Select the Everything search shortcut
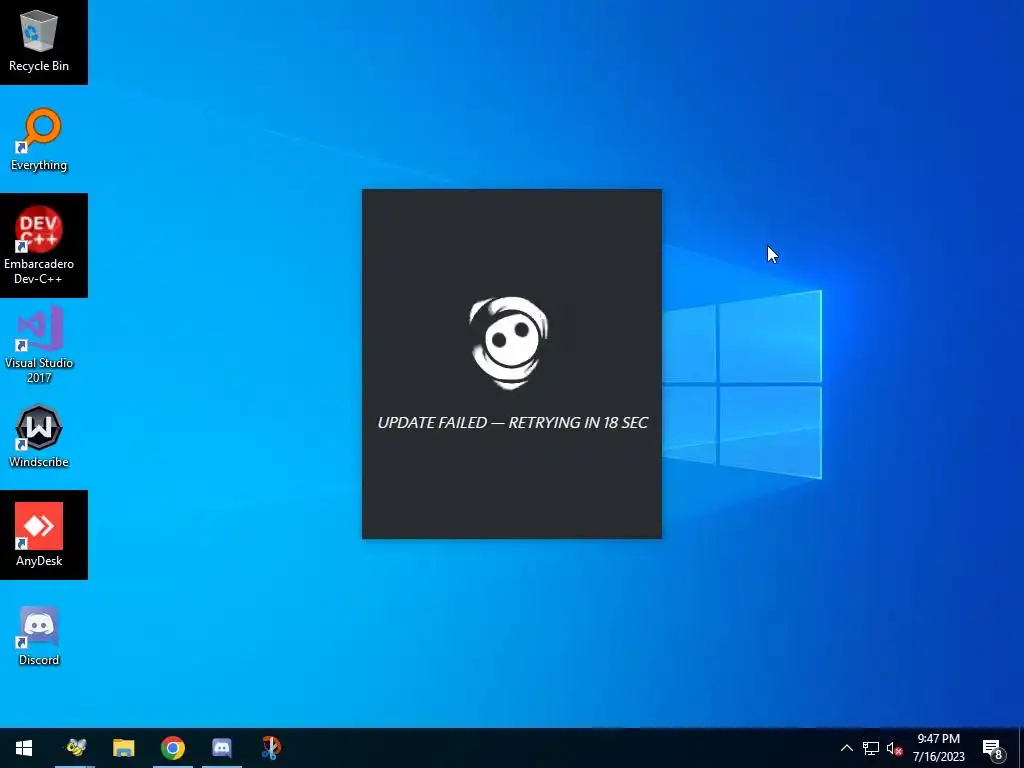Image resolution: width=1024 pixels, height=768 pixels. click(x=39, y=140)
